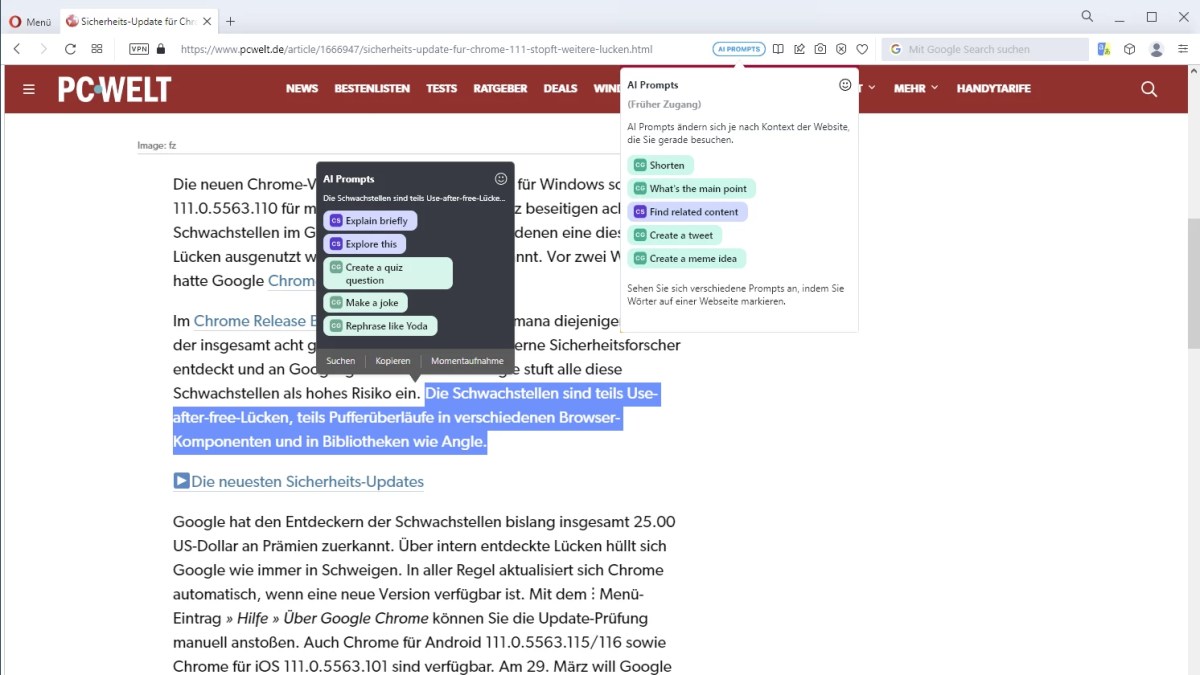Open the Opera Menü button

(30, 21)
